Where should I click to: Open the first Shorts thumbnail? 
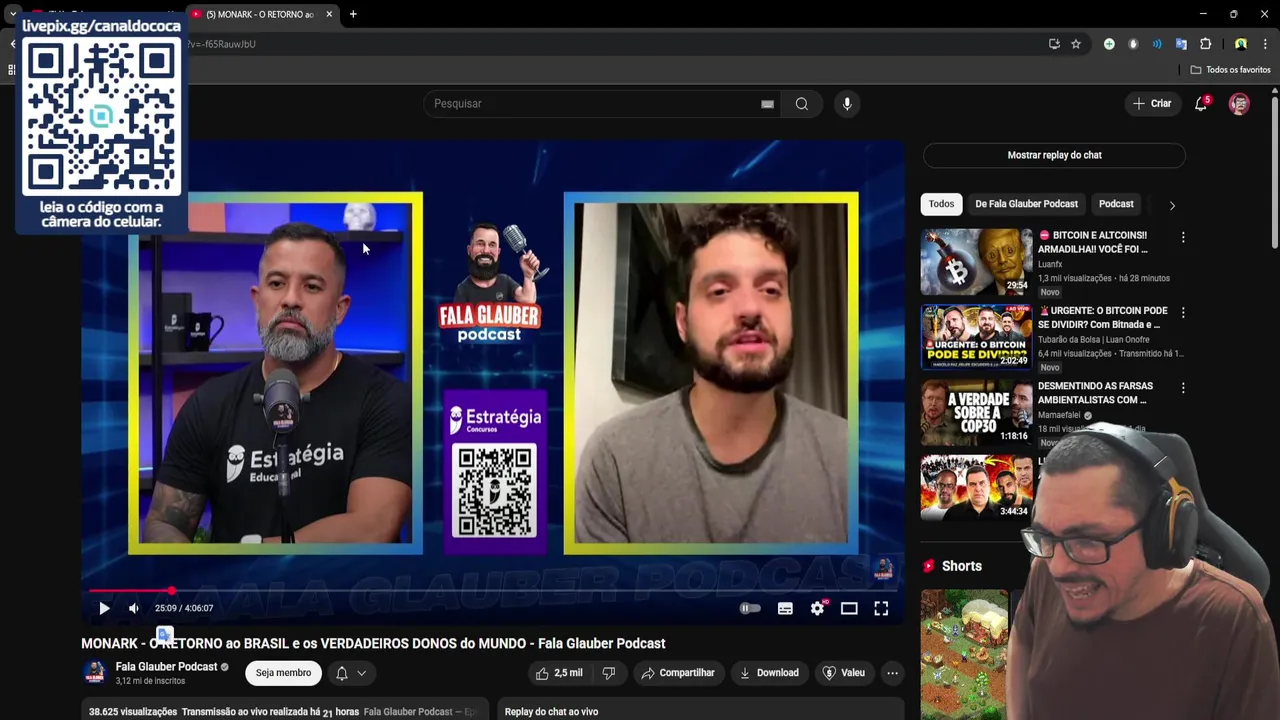(x=964, y=654)
